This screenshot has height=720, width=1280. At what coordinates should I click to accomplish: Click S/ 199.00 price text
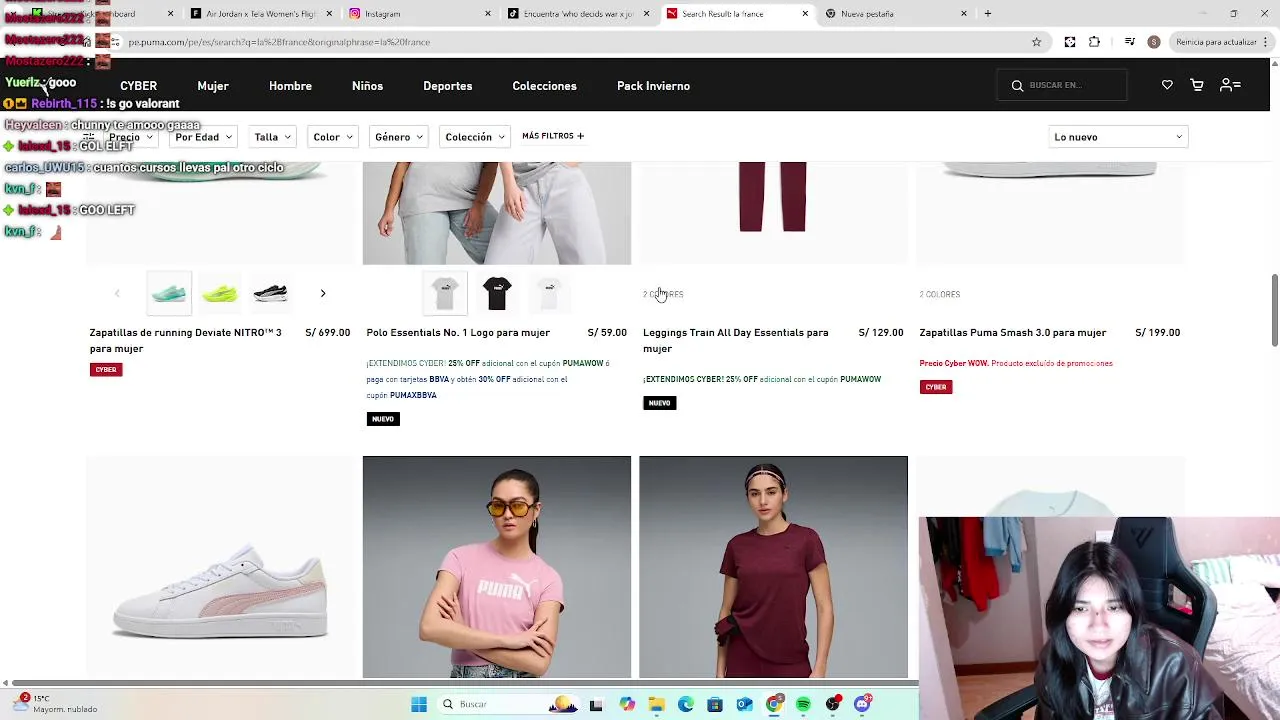click(1158, 332)
